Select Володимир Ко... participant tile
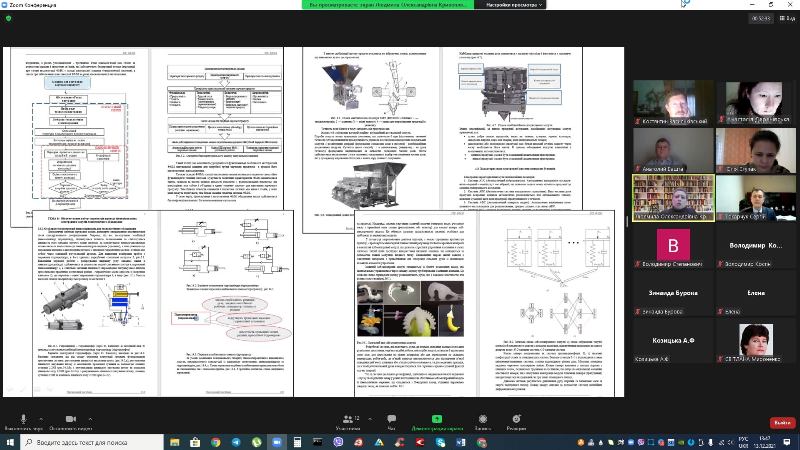800x450 pixels. pos(756,246)
